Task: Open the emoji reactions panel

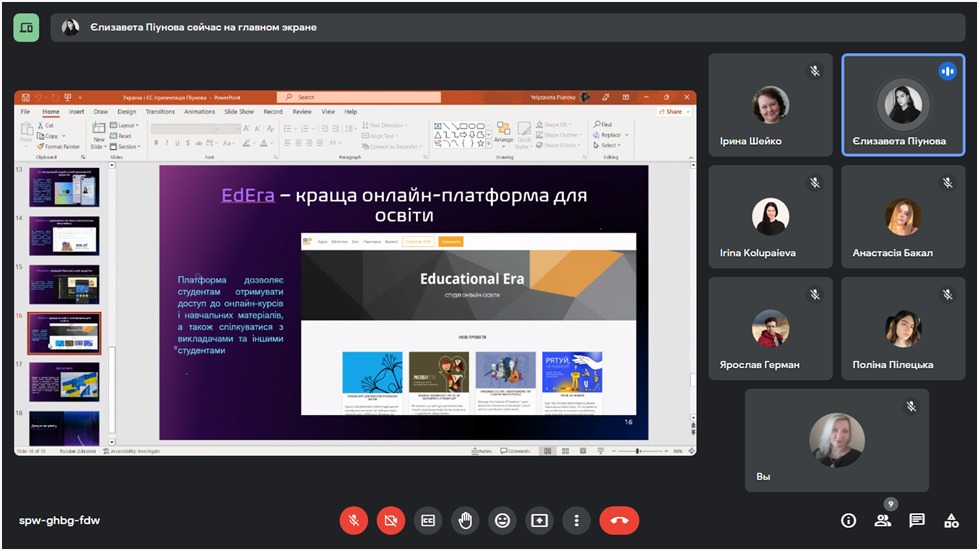Action: [502, 520]
